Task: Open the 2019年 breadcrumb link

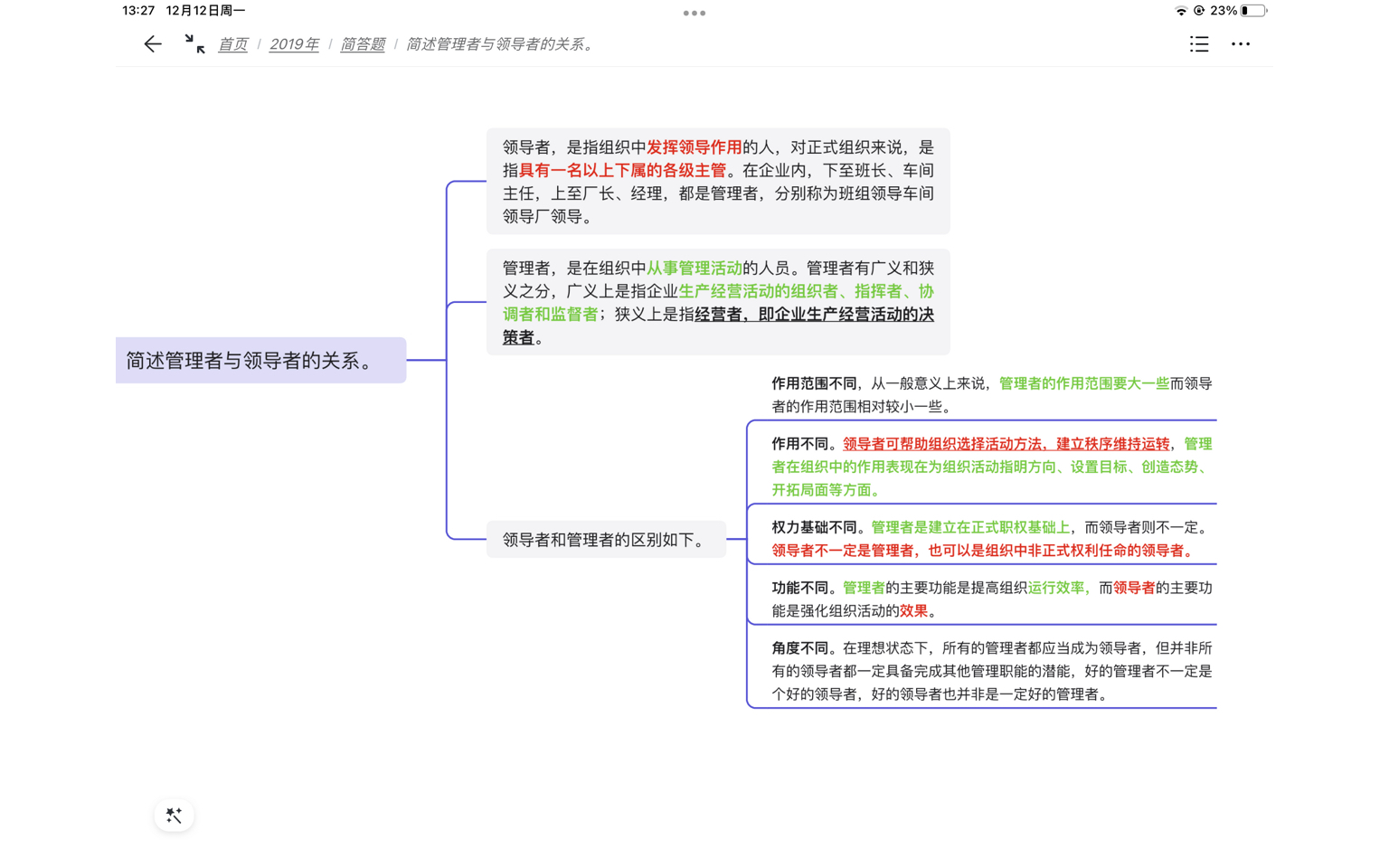Action: click(x=294, y=44)
